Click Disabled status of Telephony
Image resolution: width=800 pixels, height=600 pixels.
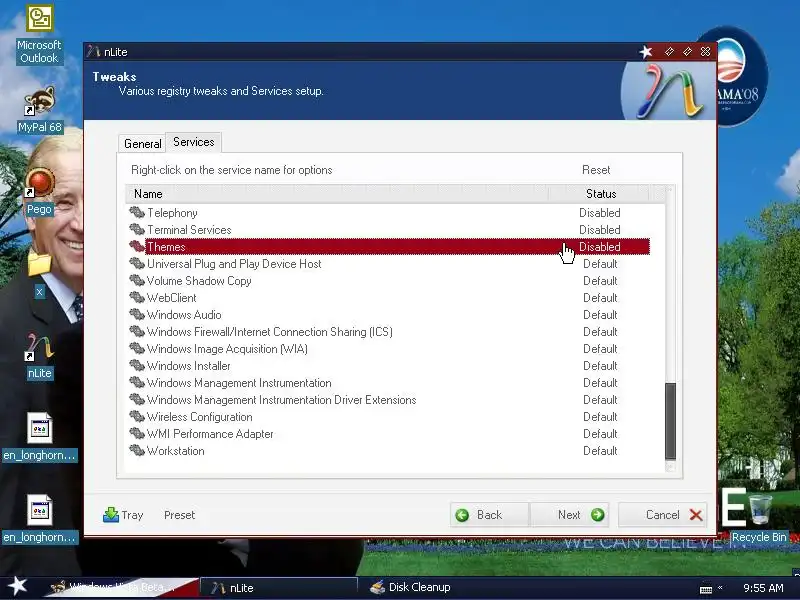pos(599,212)
